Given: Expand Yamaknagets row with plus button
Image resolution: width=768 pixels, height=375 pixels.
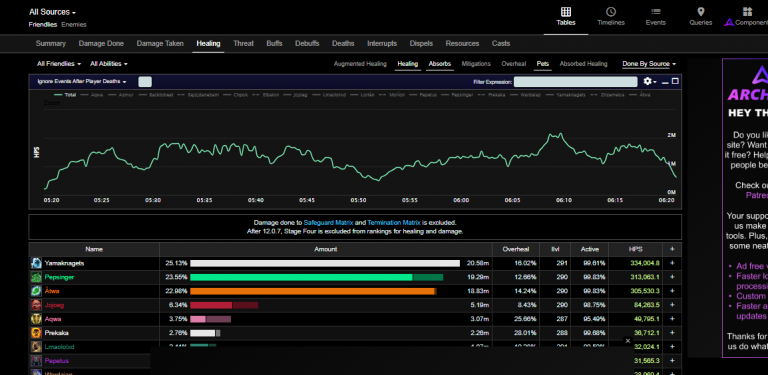Looking at the screenshot, I should click(672, 263).
